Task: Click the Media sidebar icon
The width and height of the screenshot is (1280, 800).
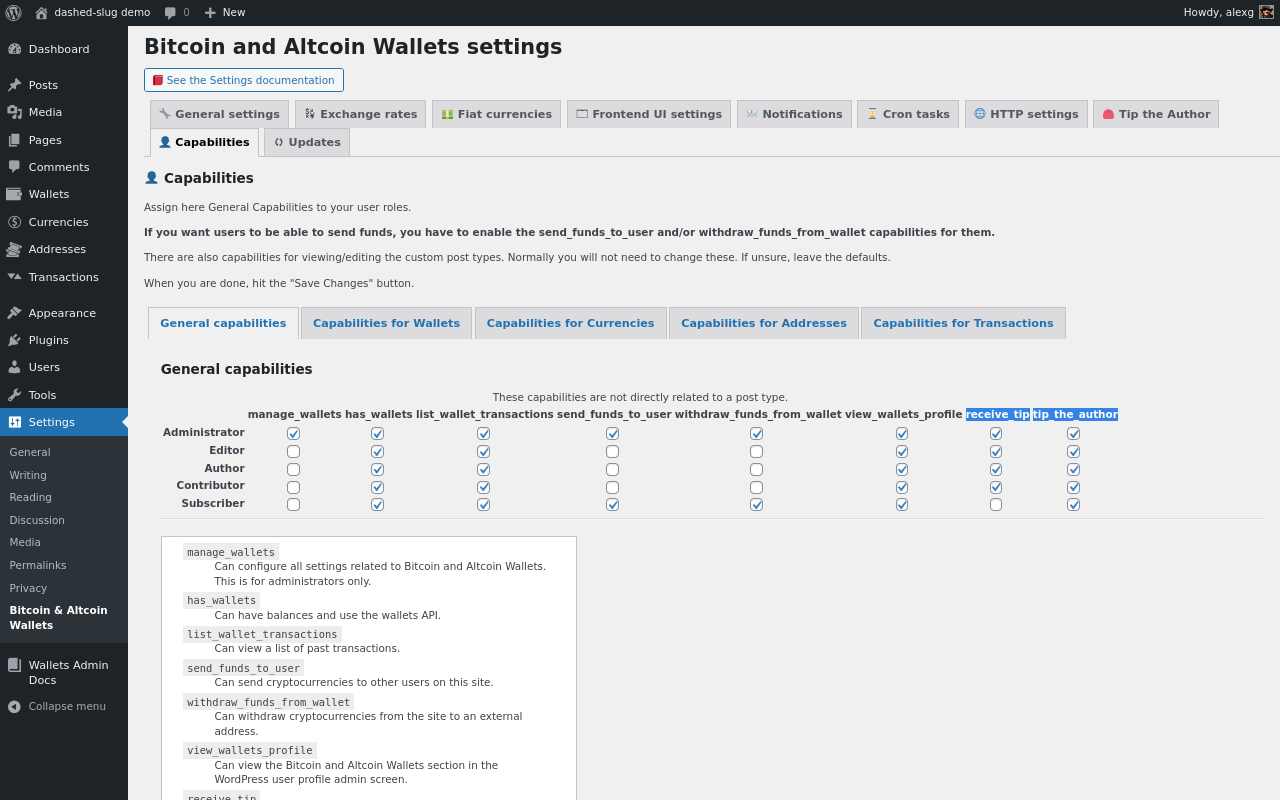Action: [x=14, y=112]
